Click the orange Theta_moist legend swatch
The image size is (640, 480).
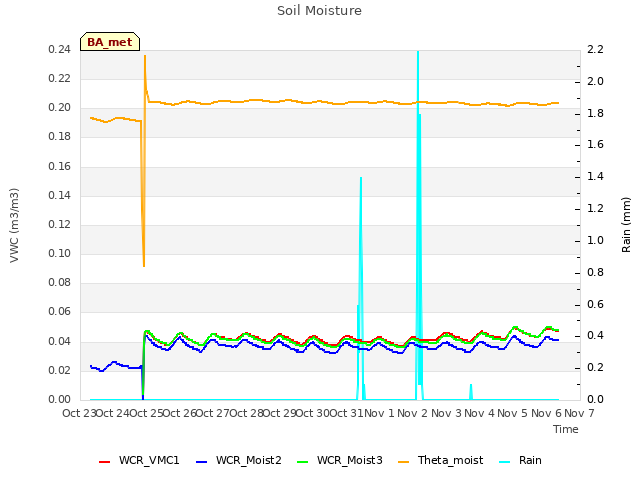tap(403, 462)
